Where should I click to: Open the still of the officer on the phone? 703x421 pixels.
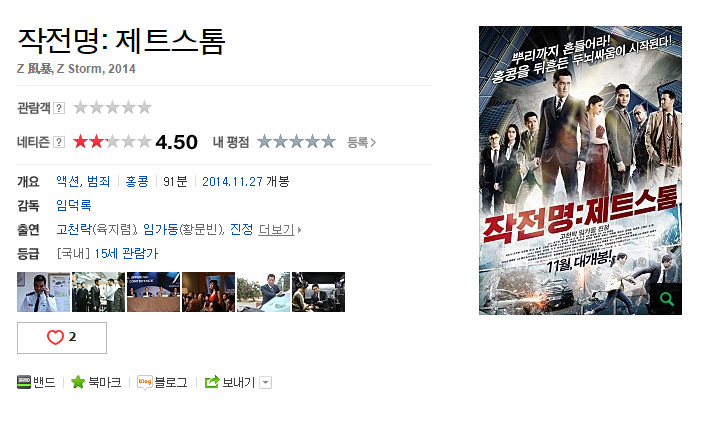(43, 292)
